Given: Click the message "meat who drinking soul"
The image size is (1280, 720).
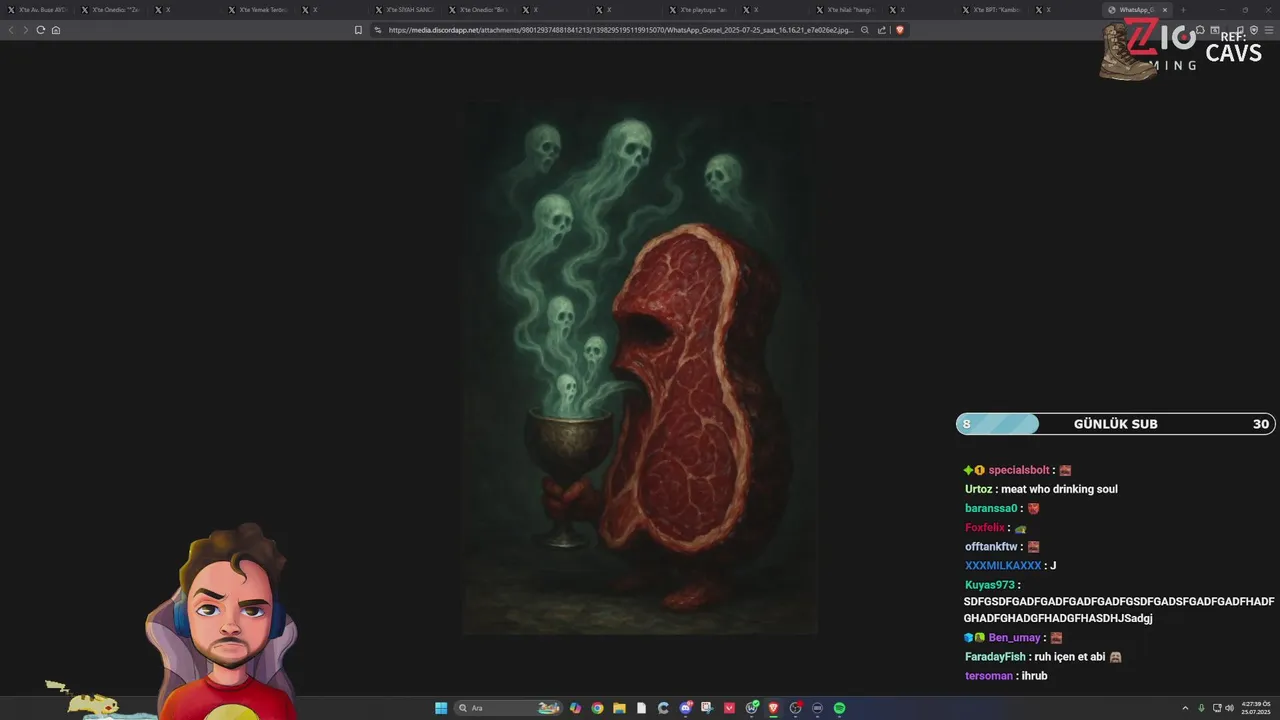Looking at the screenshot, I should pos(1059,489).
